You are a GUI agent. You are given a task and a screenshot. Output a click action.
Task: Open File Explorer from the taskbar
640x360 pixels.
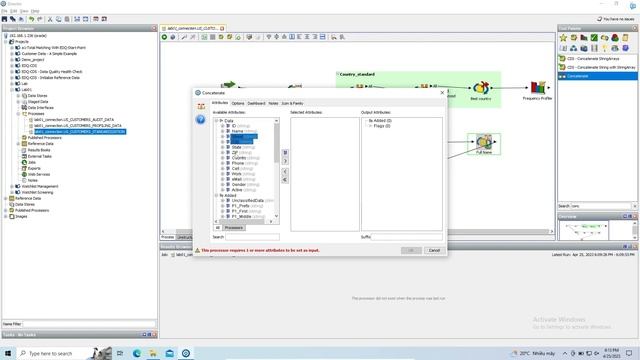153,353
